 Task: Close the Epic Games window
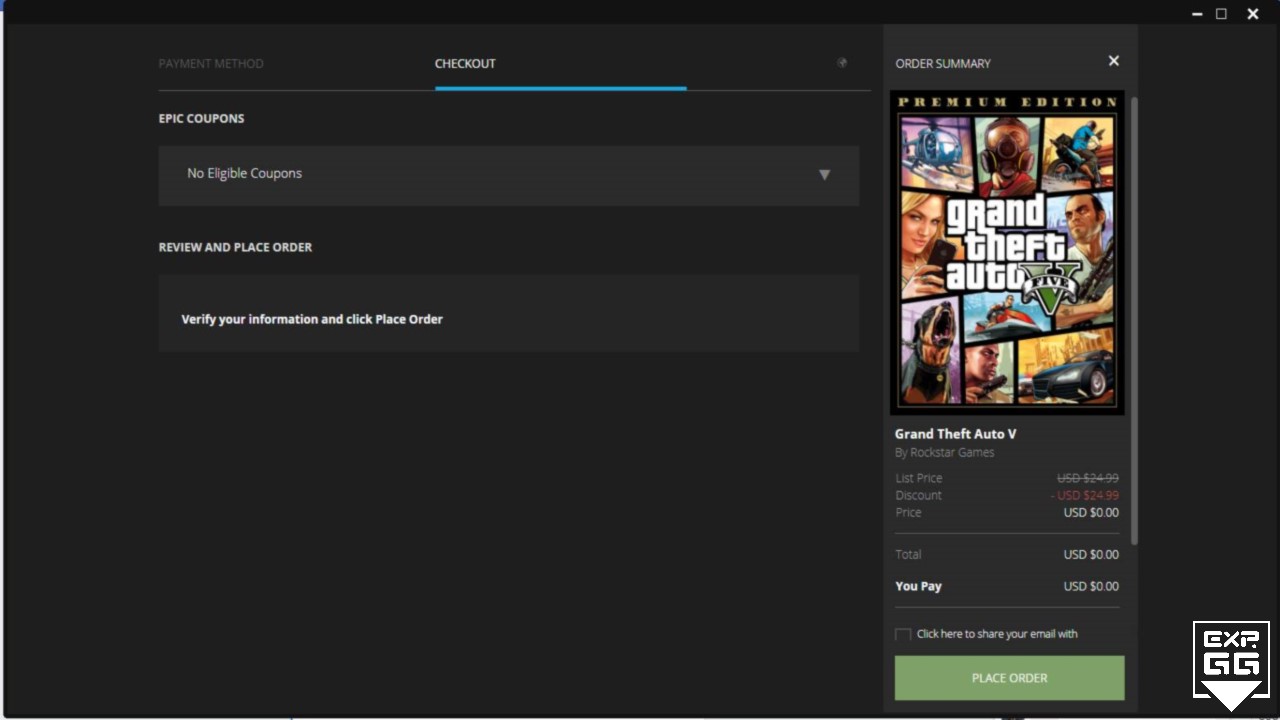[1252, 14]
